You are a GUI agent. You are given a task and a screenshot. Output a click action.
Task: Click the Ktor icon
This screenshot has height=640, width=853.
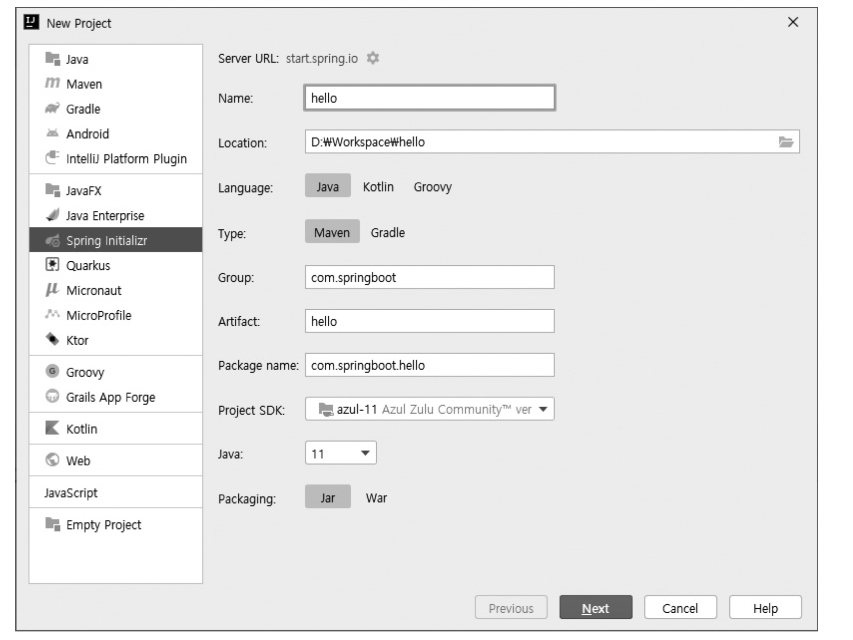click(x=52, y=339)
